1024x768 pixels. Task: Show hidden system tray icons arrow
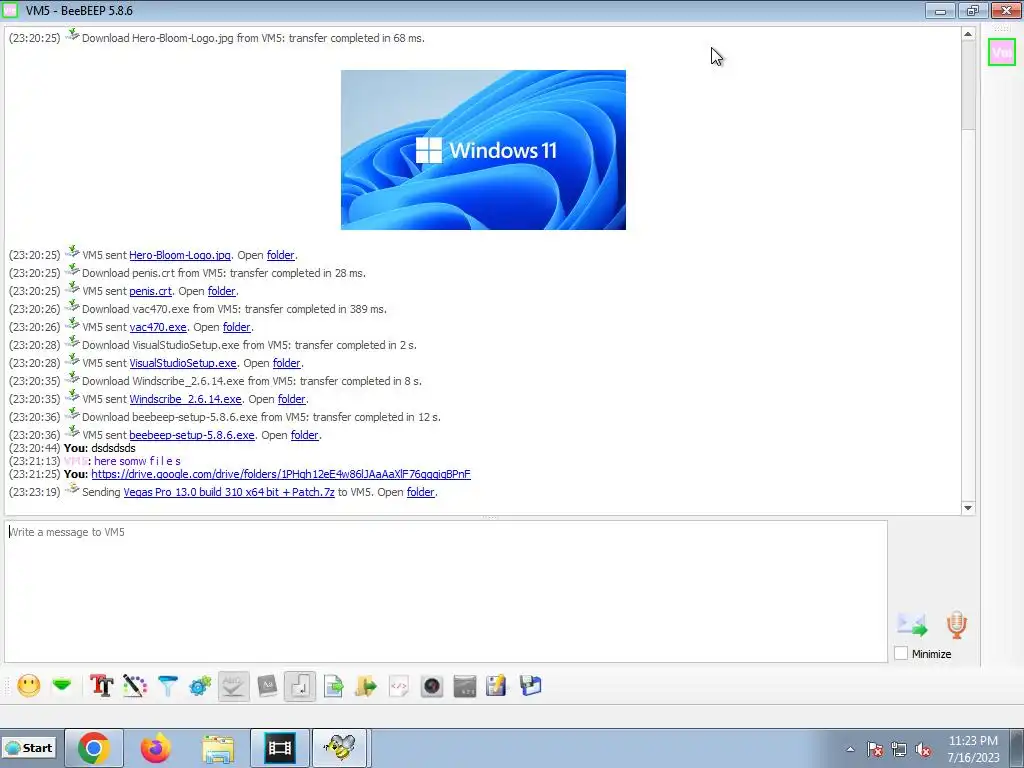(x=850, y=749)
